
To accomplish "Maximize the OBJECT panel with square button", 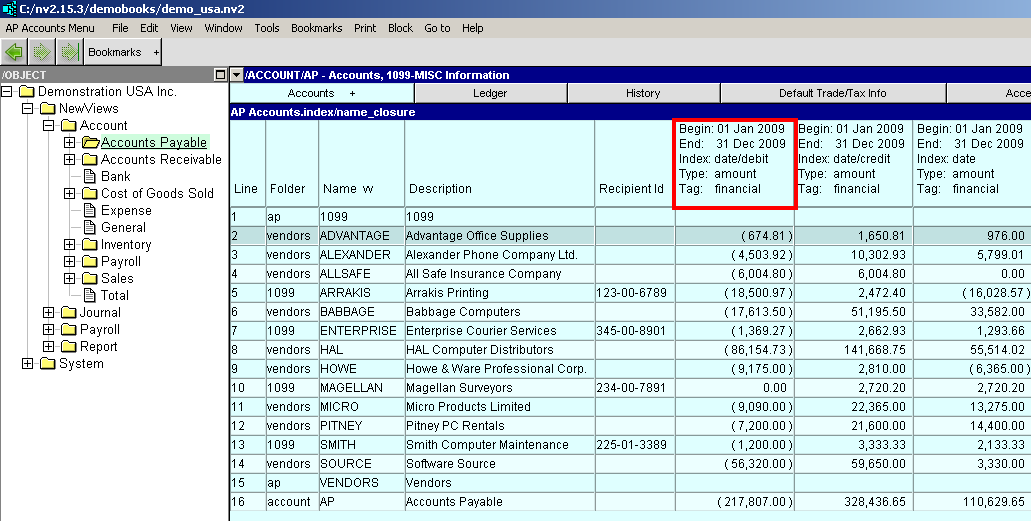I will tap(220, 75).
